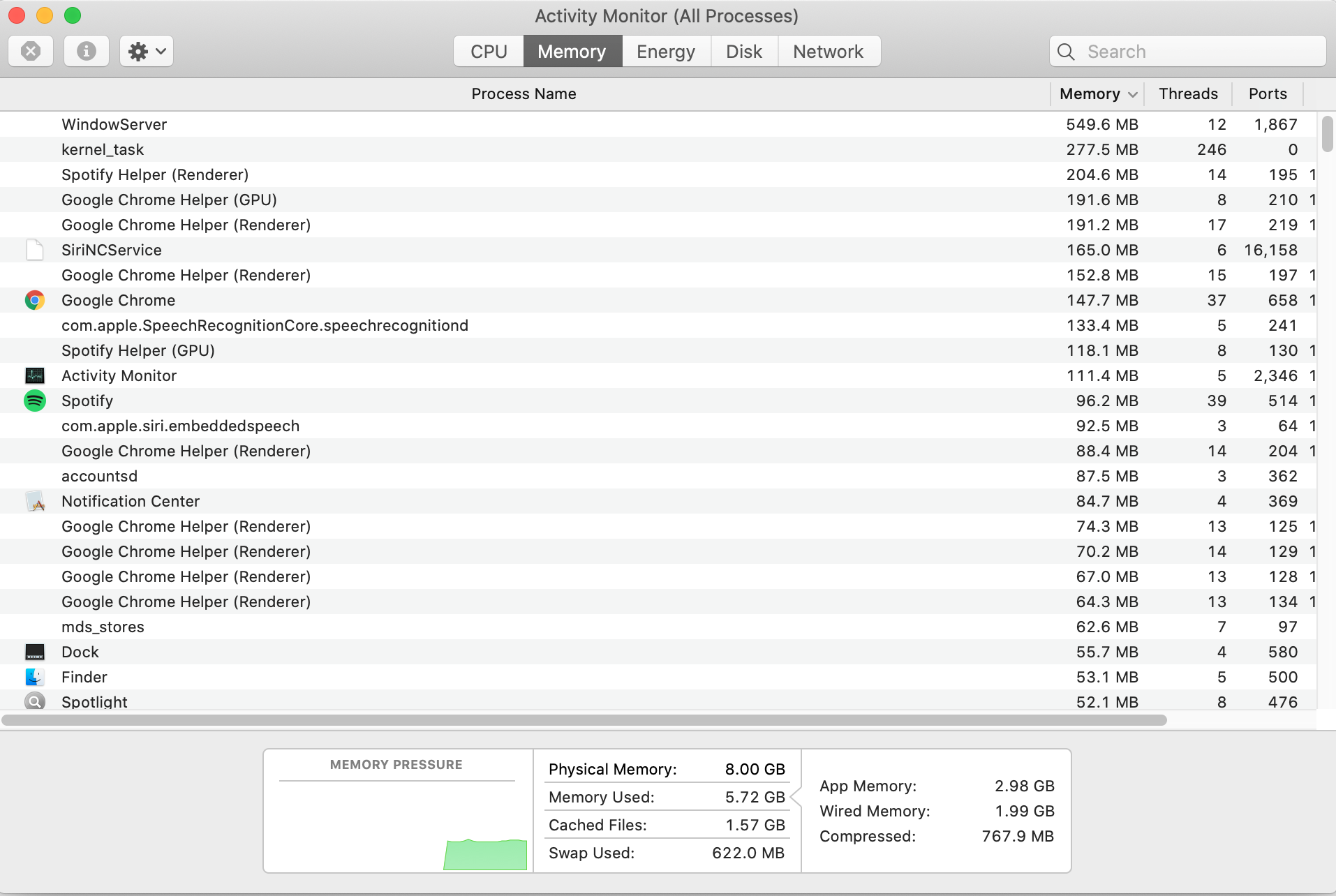Click the Wired Memory 1.99 GB value
The width and height of the screenshot is (1336, 896).
click(x=1025, y=811)
